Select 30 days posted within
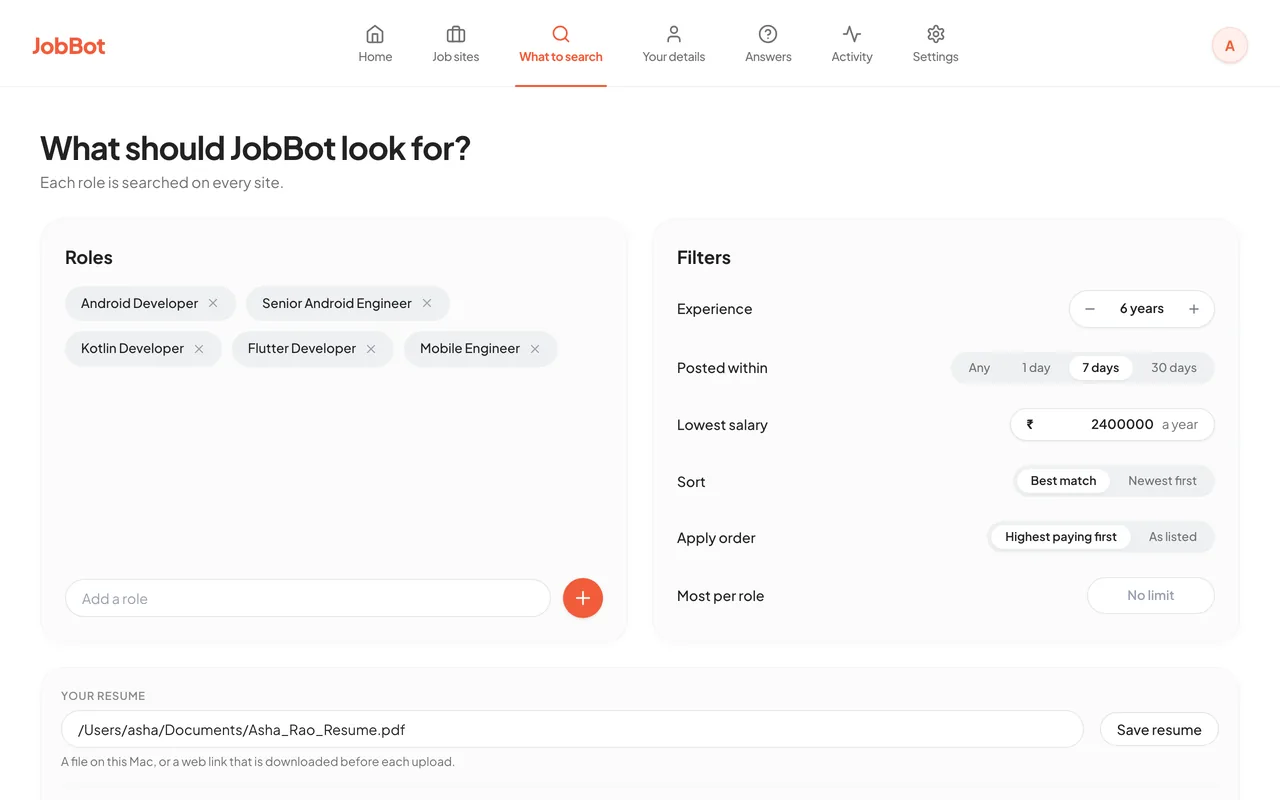Image resolution: width=1280 pixels, height=800 pixels. click(x=1174, y=367)
